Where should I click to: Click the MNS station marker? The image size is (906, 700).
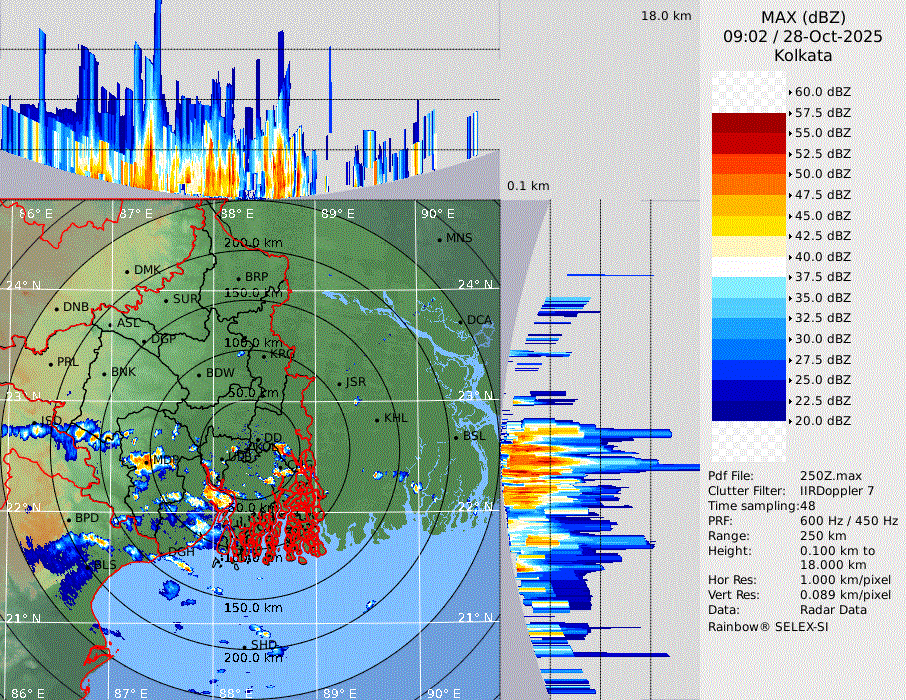[x=439, y=239]
